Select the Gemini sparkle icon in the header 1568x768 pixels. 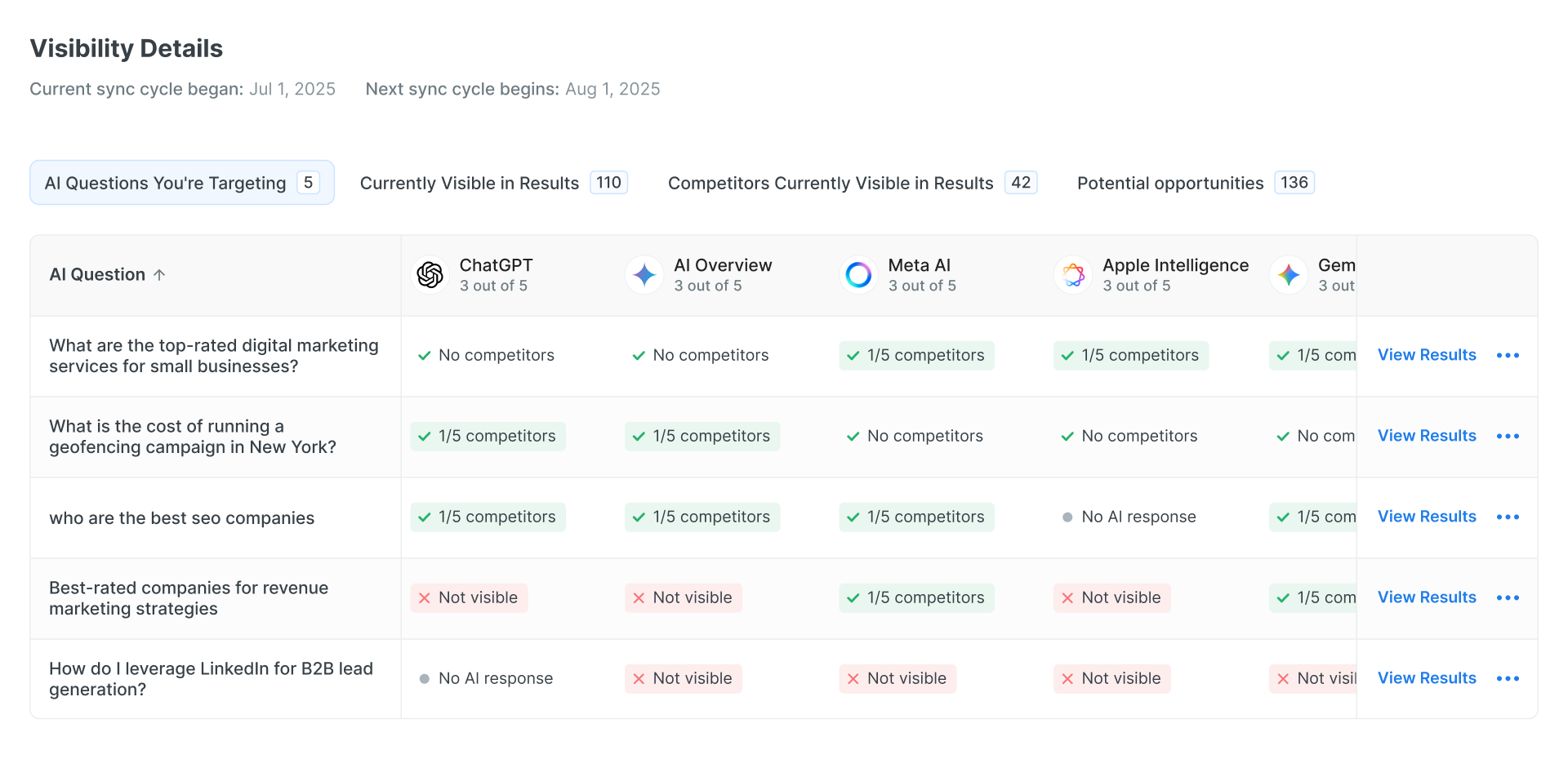(x=1288, y=274)
